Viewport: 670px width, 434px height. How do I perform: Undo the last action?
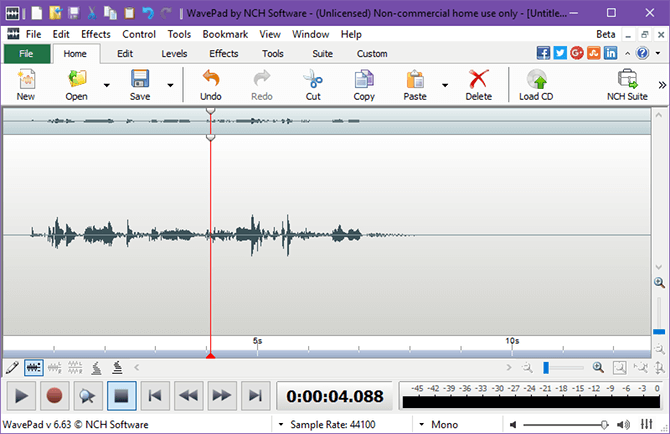click(211, 79)
